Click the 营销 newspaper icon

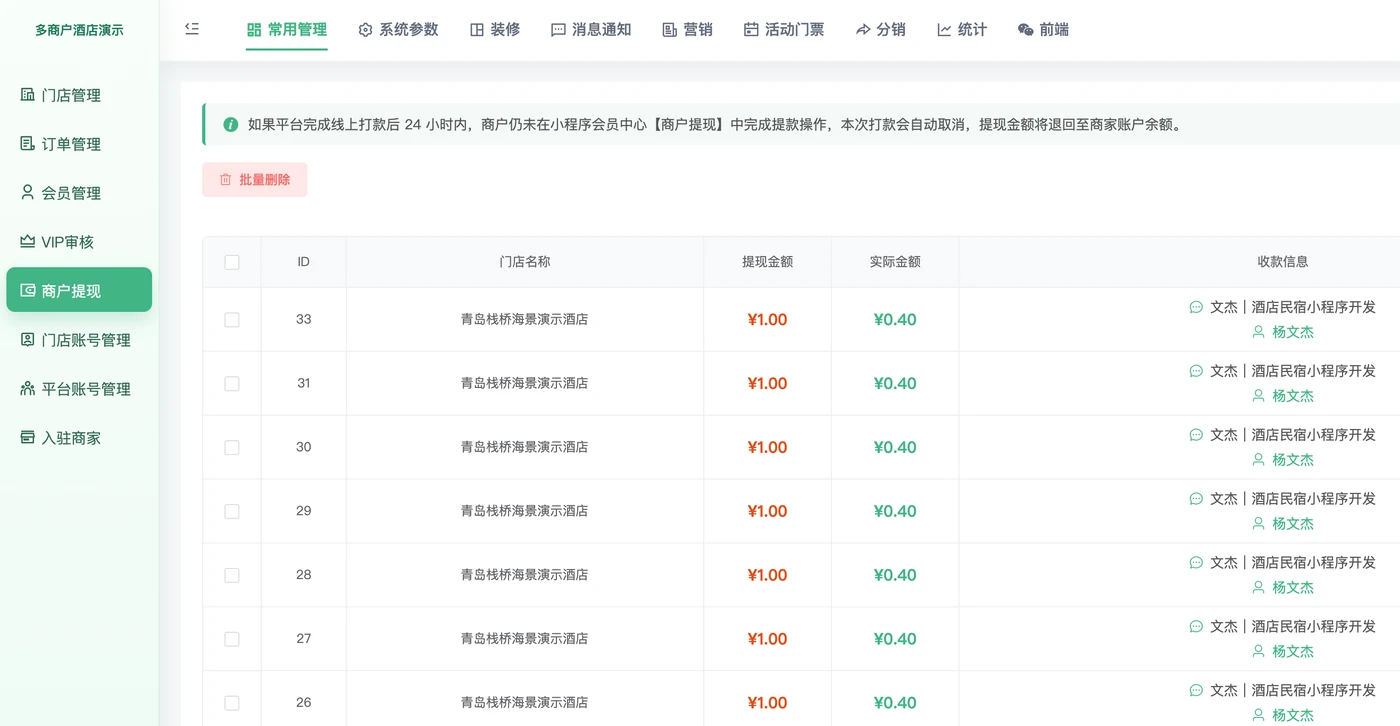coord(670,30)
